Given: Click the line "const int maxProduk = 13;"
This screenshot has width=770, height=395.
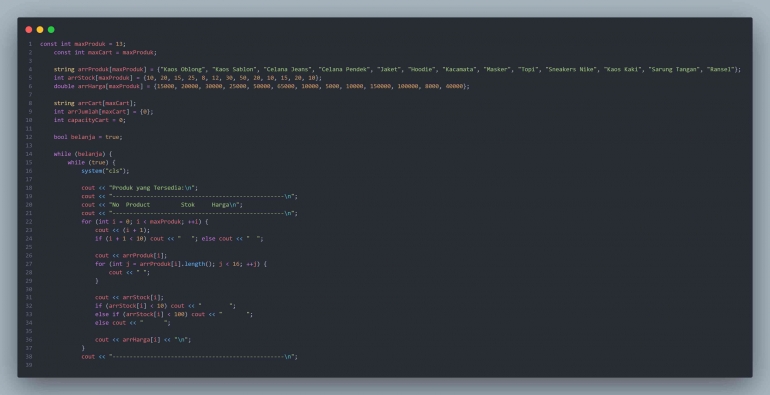Looking at the screenshot, I should (x=83, y=44).
